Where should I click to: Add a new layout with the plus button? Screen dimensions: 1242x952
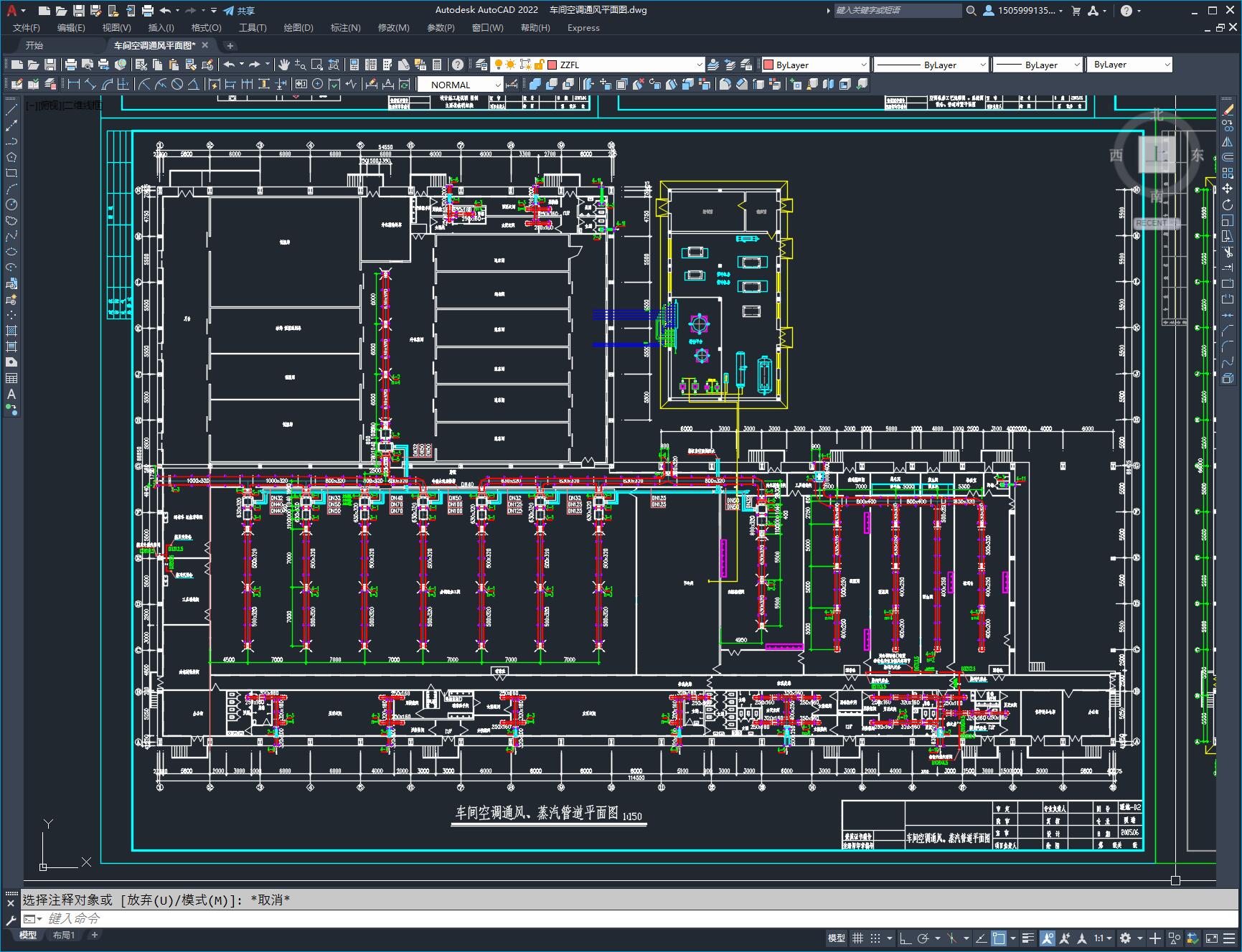[x=94, y=935]
